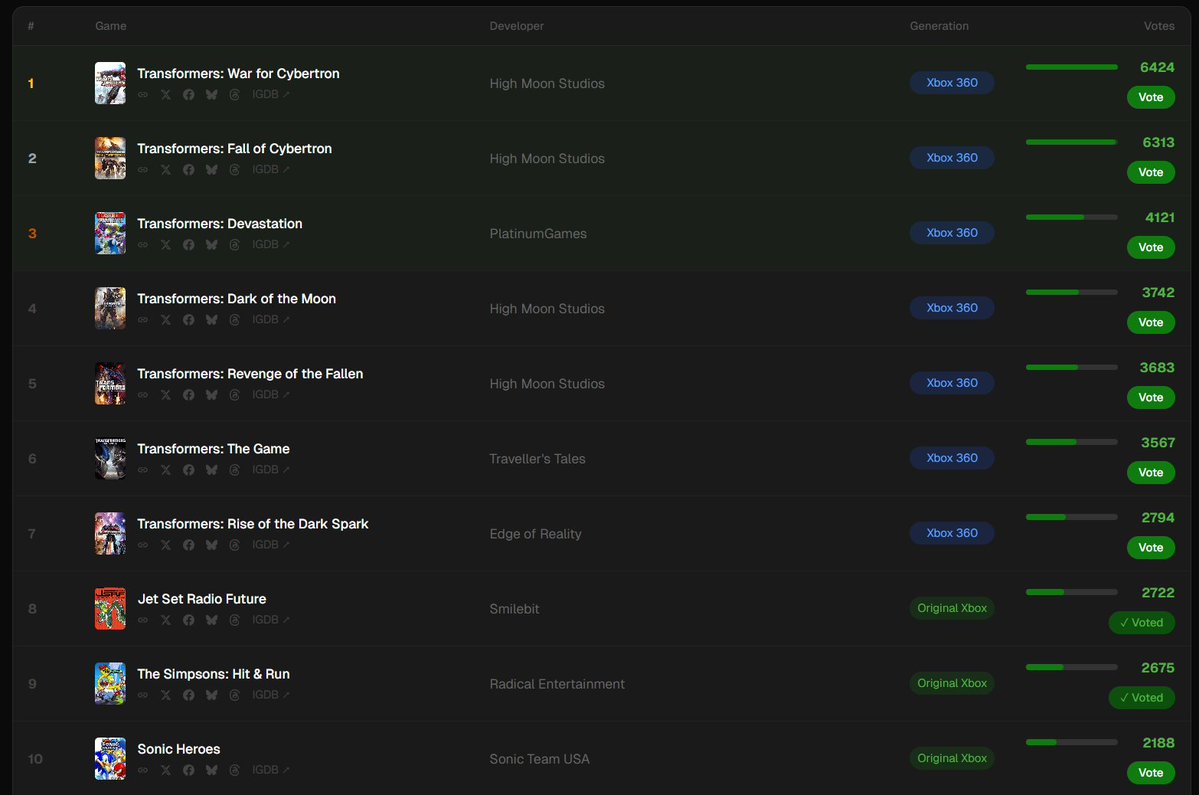Select 'Edge of Reality' developer text

tap(535, 534)
